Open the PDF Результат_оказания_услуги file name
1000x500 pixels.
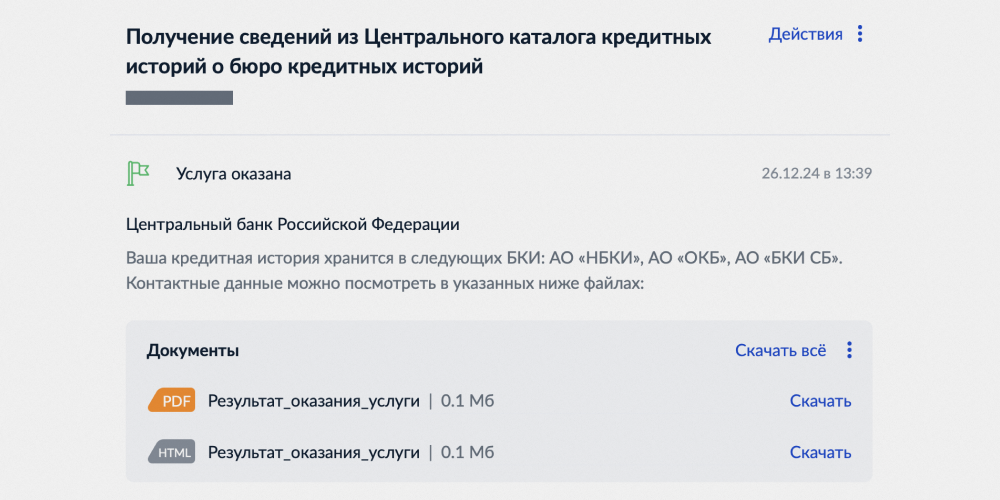coord(313,401)
